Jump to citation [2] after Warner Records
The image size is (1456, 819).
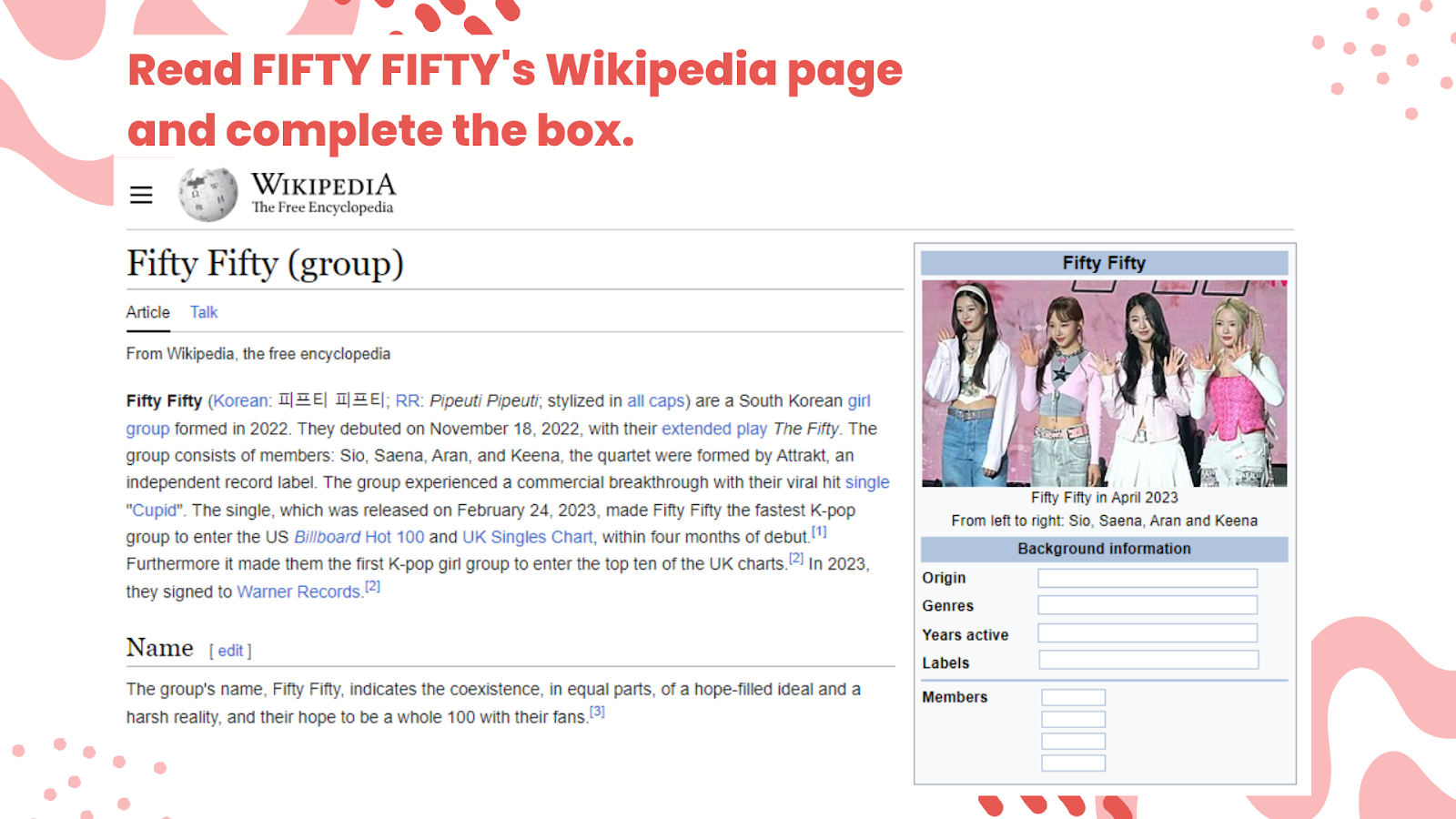(x=372, y=586)
